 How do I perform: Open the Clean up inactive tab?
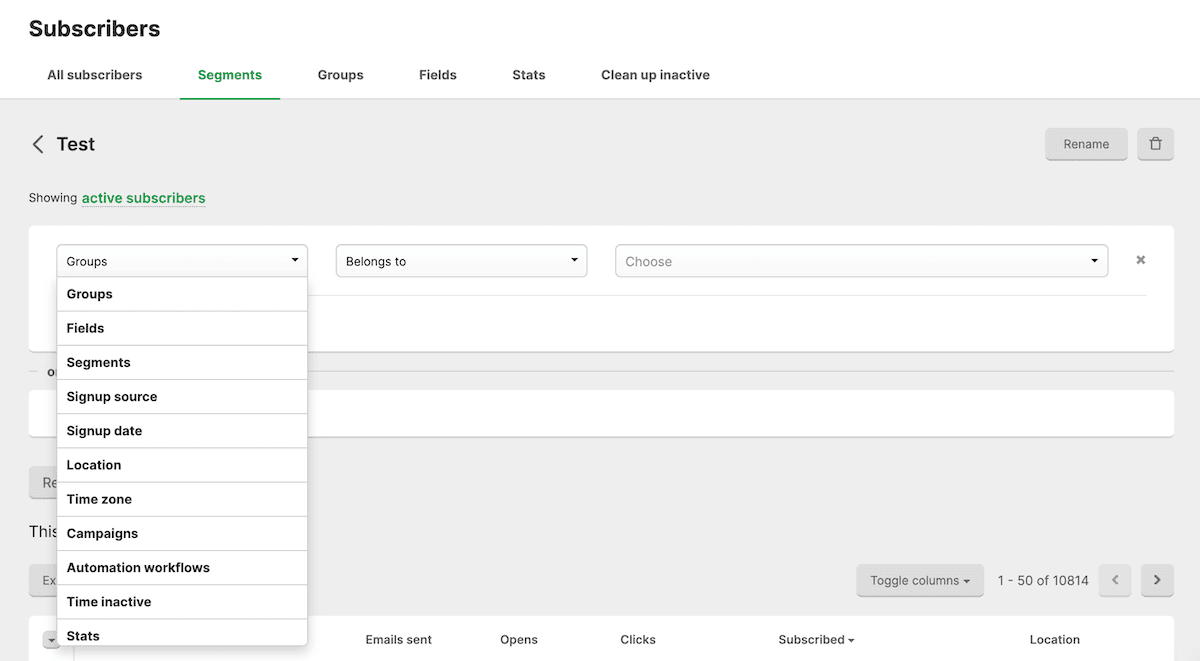[655, 74]
